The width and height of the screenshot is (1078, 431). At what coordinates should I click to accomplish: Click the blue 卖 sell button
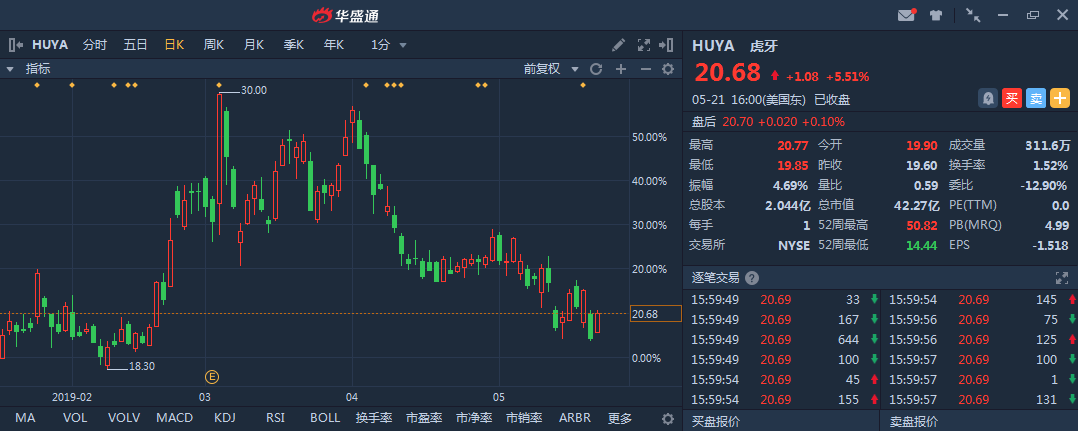1036,98
